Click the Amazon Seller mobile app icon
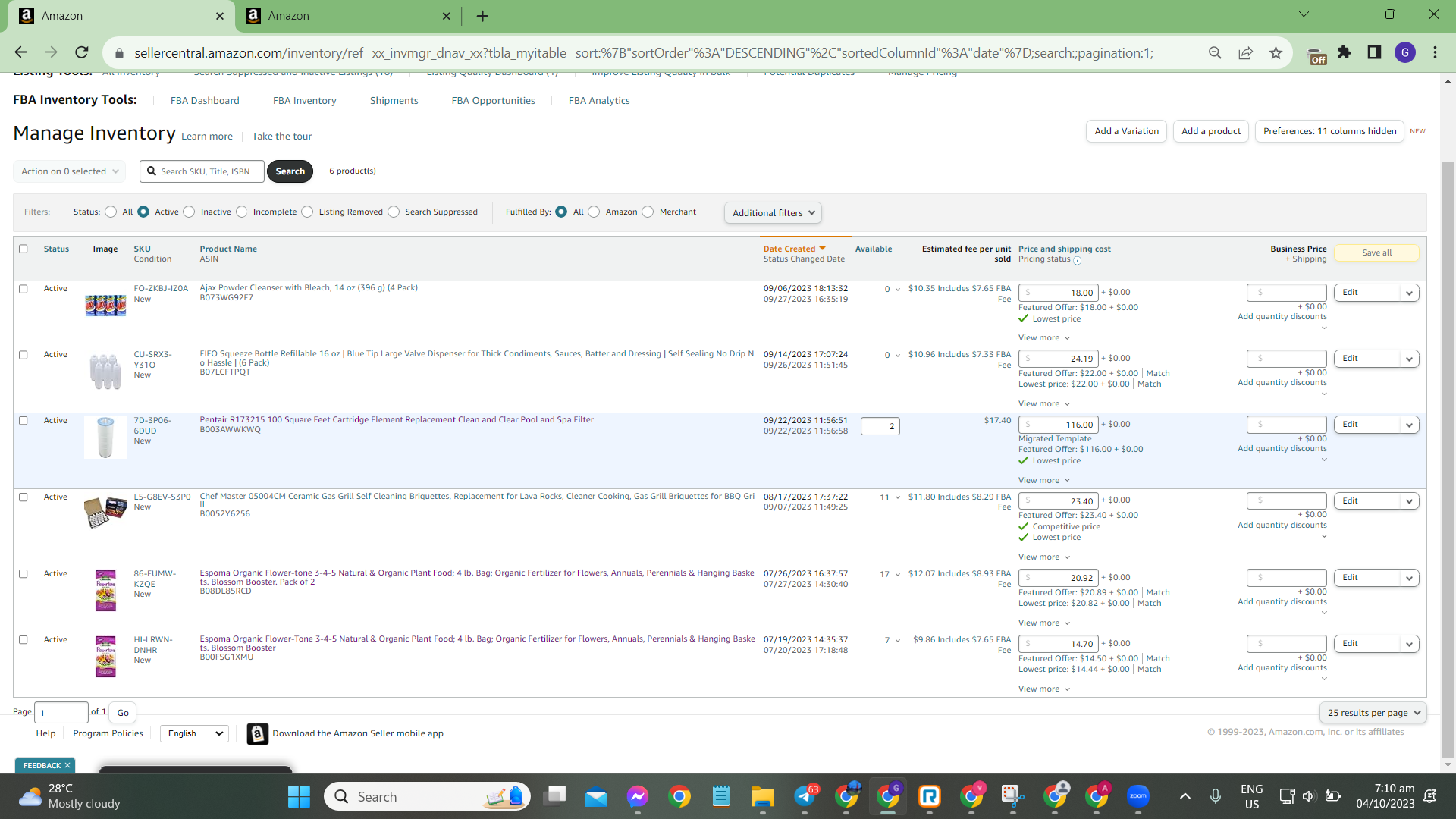Viewport: 1456px width, 819px height. tap(258, 733)
